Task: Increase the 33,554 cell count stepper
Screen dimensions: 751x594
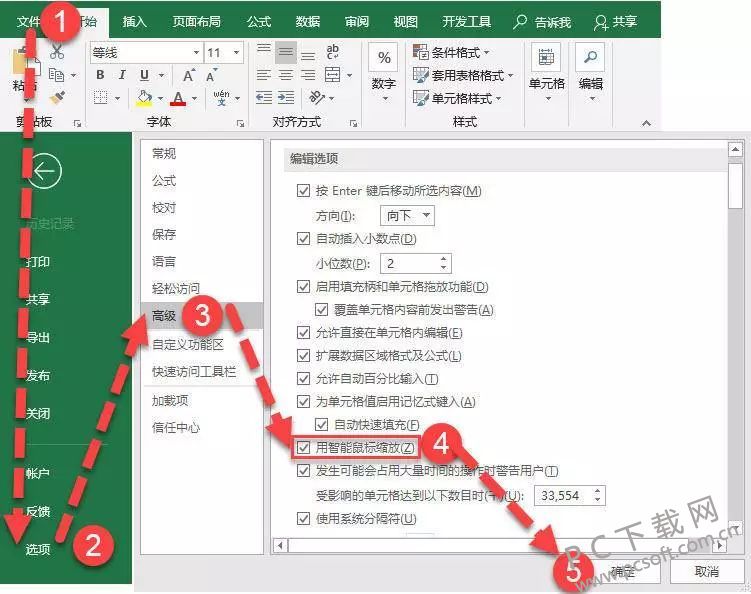Action: [x=597, y=491]
